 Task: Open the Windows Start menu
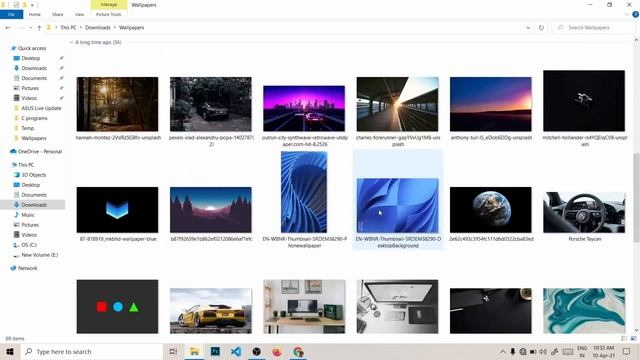[10, 351]
